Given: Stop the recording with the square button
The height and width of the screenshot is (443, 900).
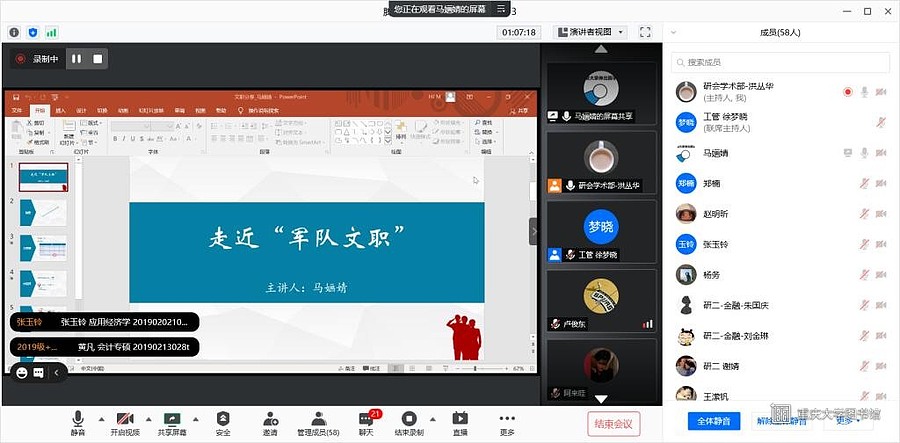Looking at the screenshot, I should pyautogui.click(x=98, y=59).
